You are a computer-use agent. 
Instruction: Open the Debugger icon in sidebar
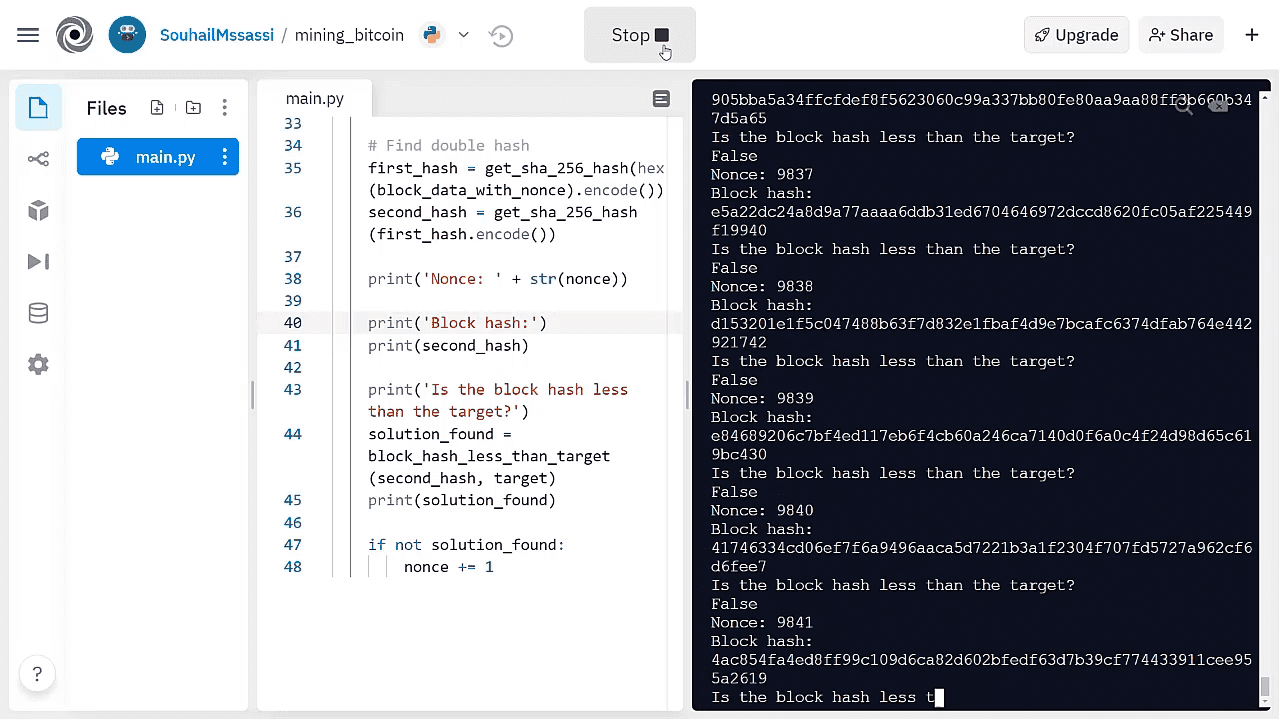[38, 262]
